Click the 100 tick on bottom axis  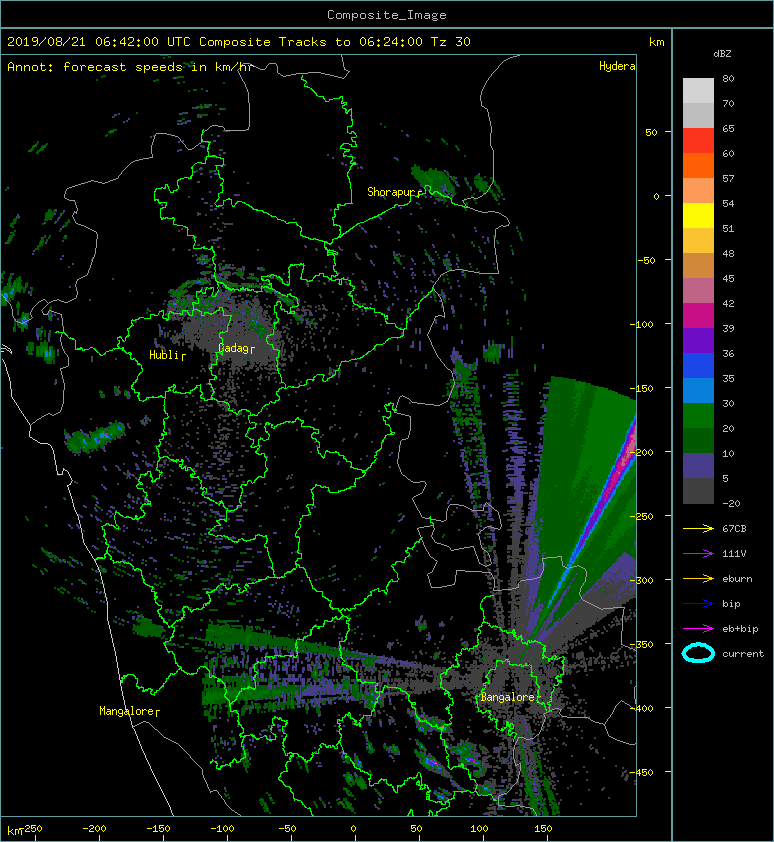tap(479, 829)
